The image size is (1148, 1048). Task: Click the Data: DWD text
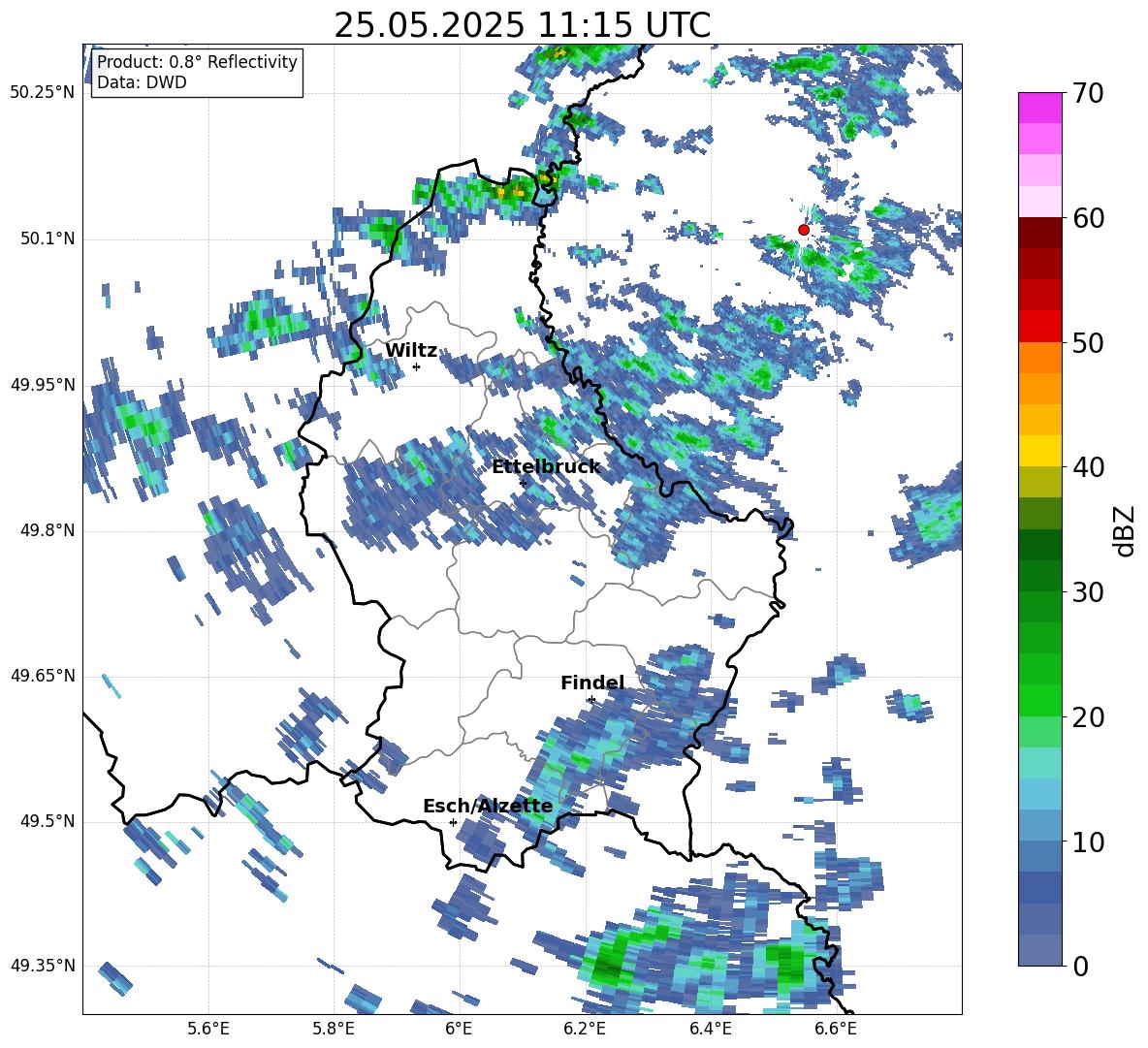point(142,82)
